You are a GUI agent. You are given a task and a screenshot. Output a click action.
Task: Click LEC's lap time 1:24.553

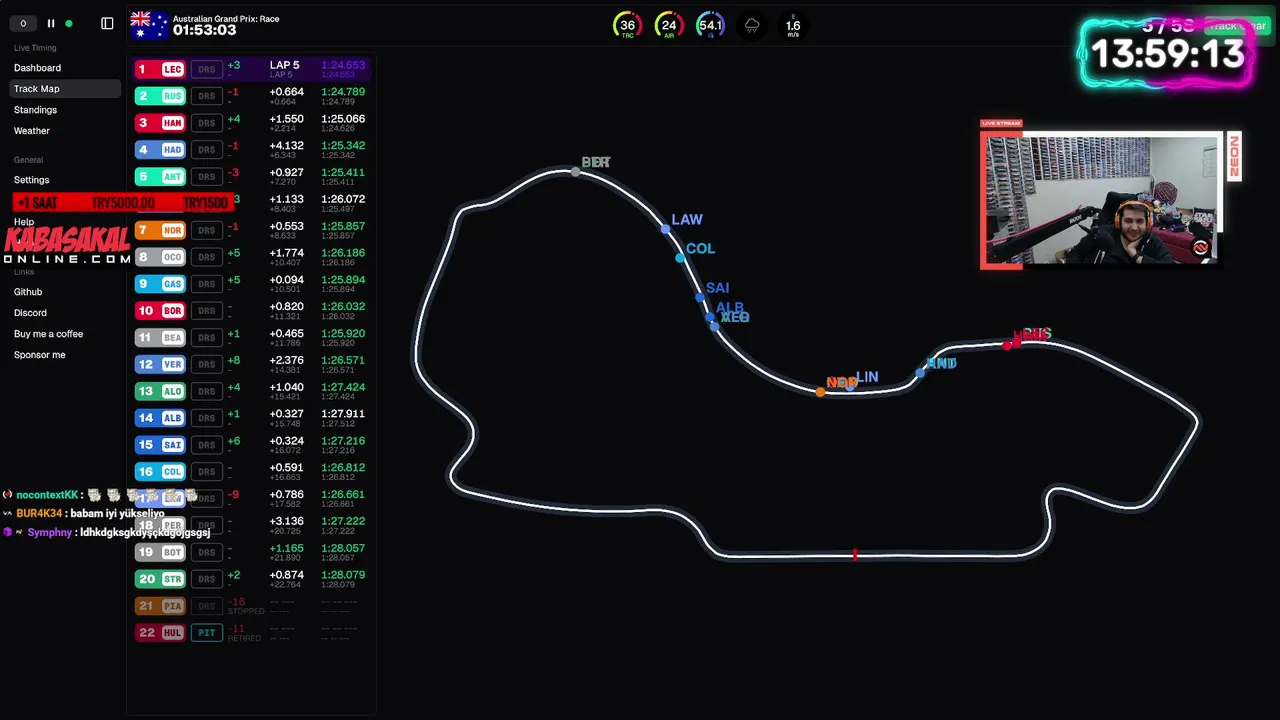pyautogui.click(x=343, y=65)
